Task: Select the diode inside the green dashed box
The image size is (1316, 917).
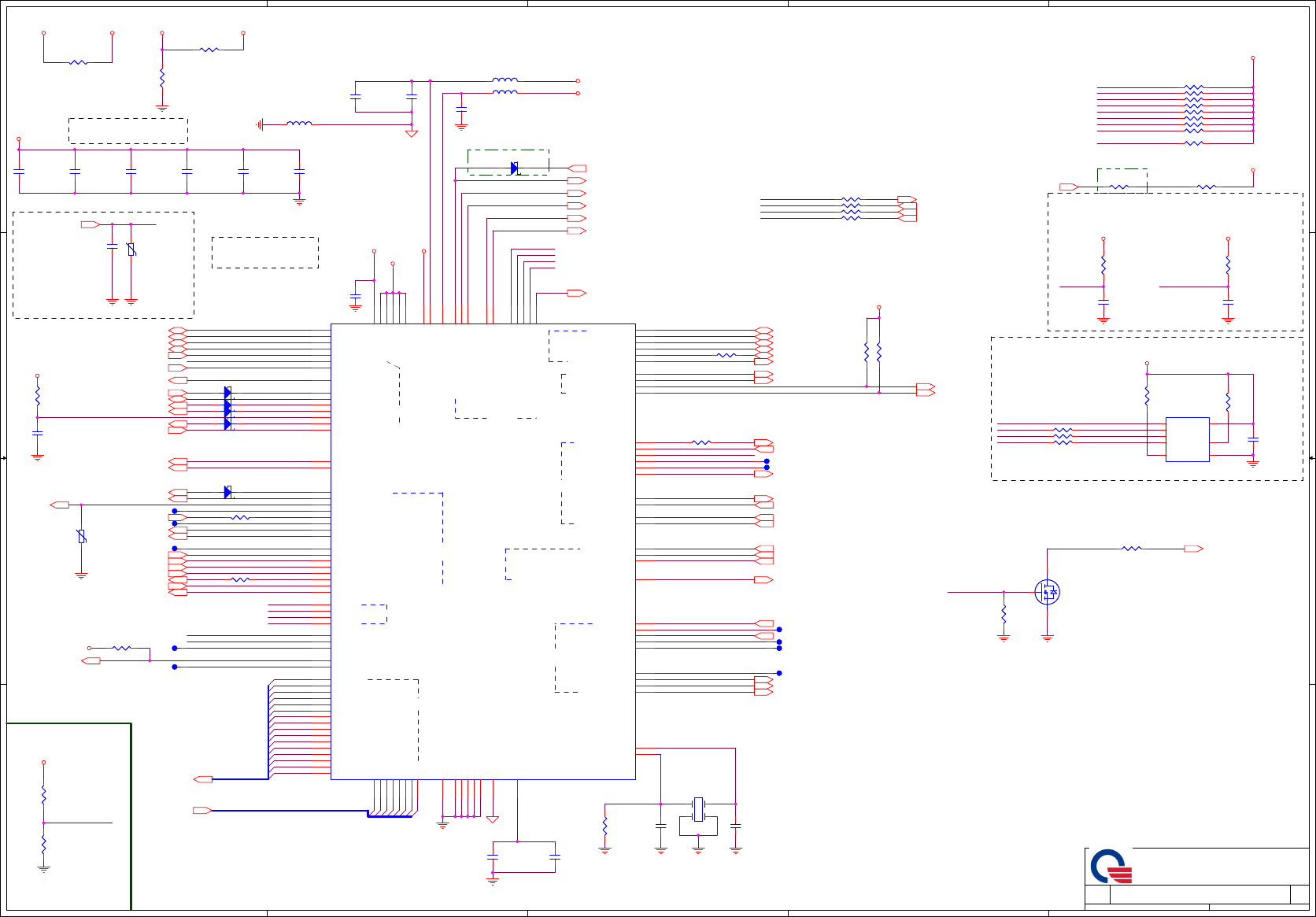Action: tap(514, 168)
